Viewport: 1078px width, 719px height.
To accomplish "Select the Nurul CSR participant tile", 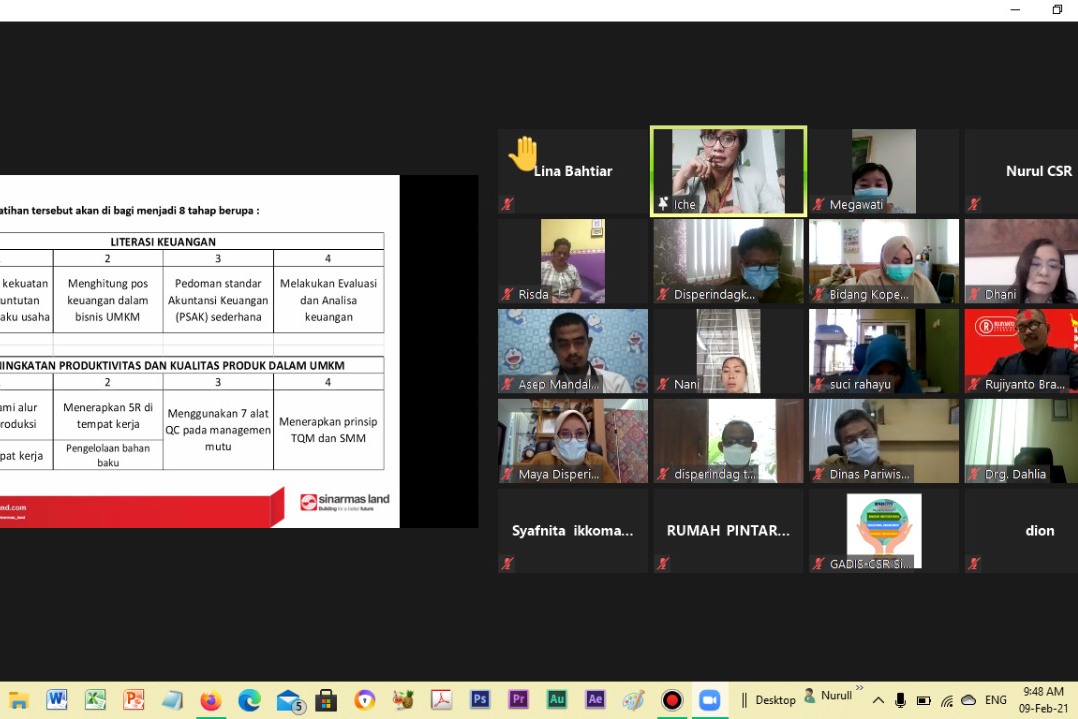I will point(1020,171).
